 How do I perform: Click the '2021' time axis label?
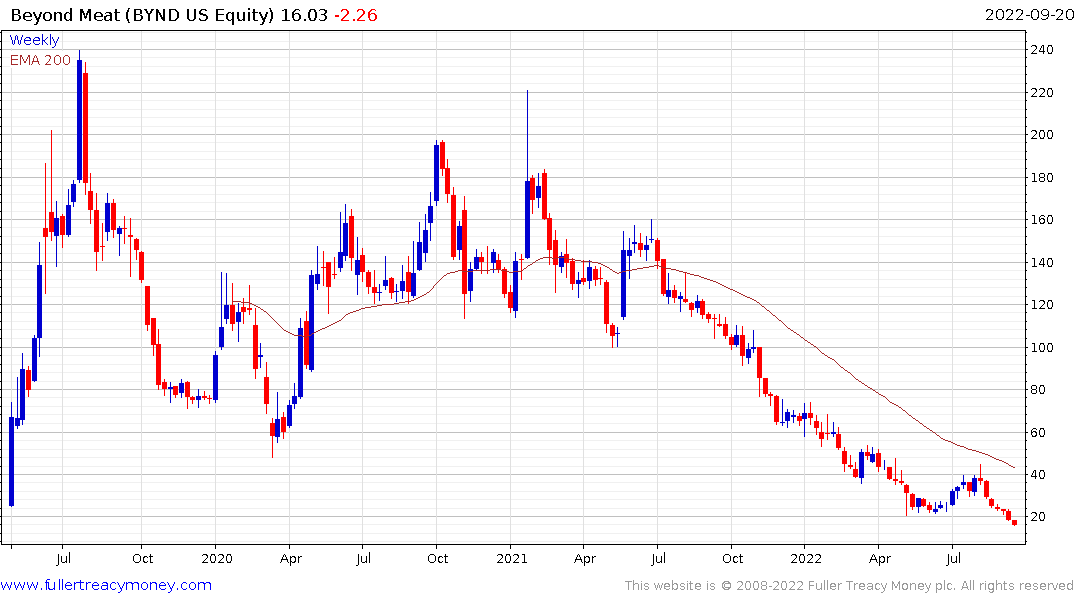tap(512, 559)
